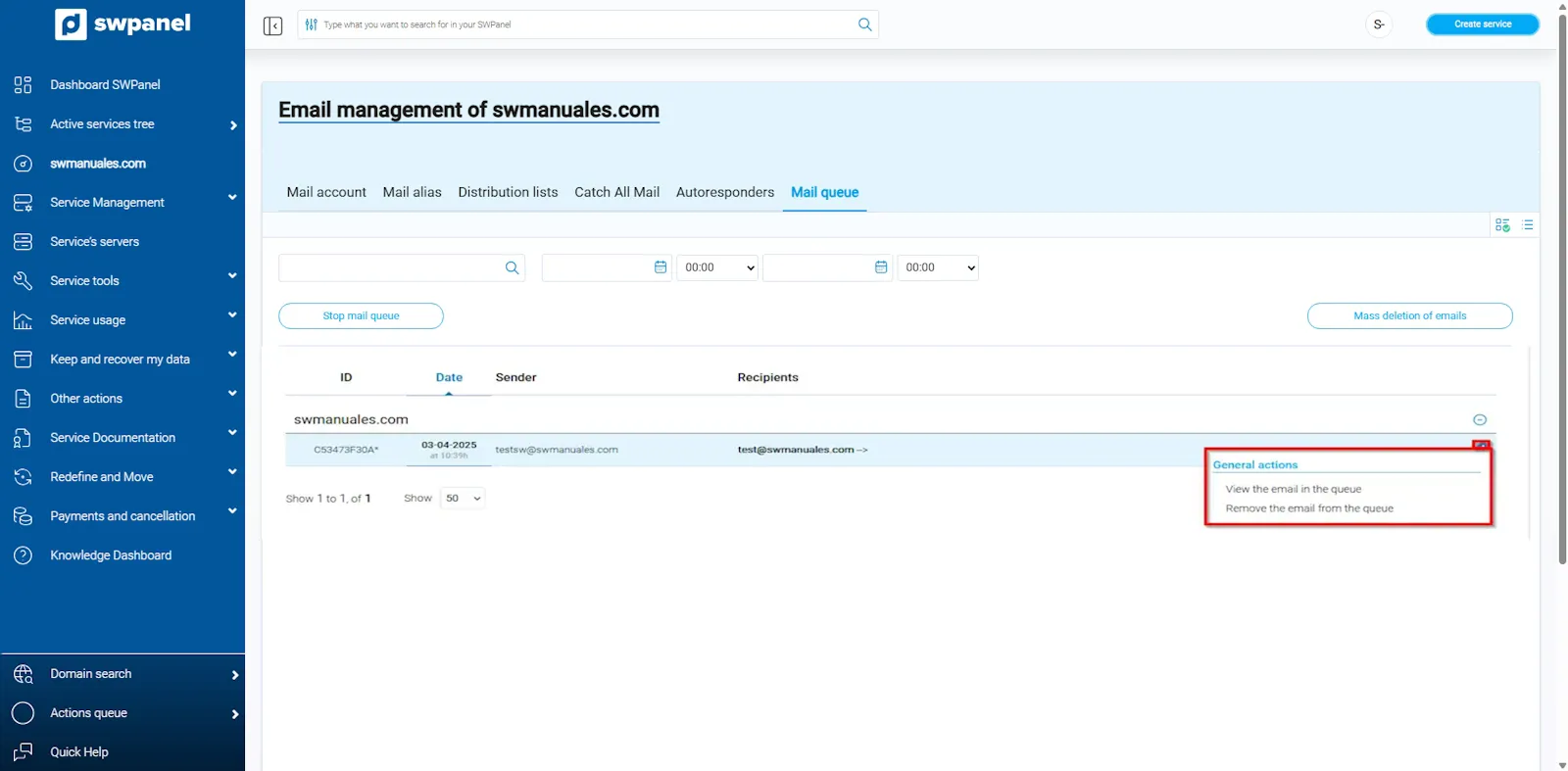Open the Autoresponders tab
The image size is (1568, 771).
tap(725, 193)
